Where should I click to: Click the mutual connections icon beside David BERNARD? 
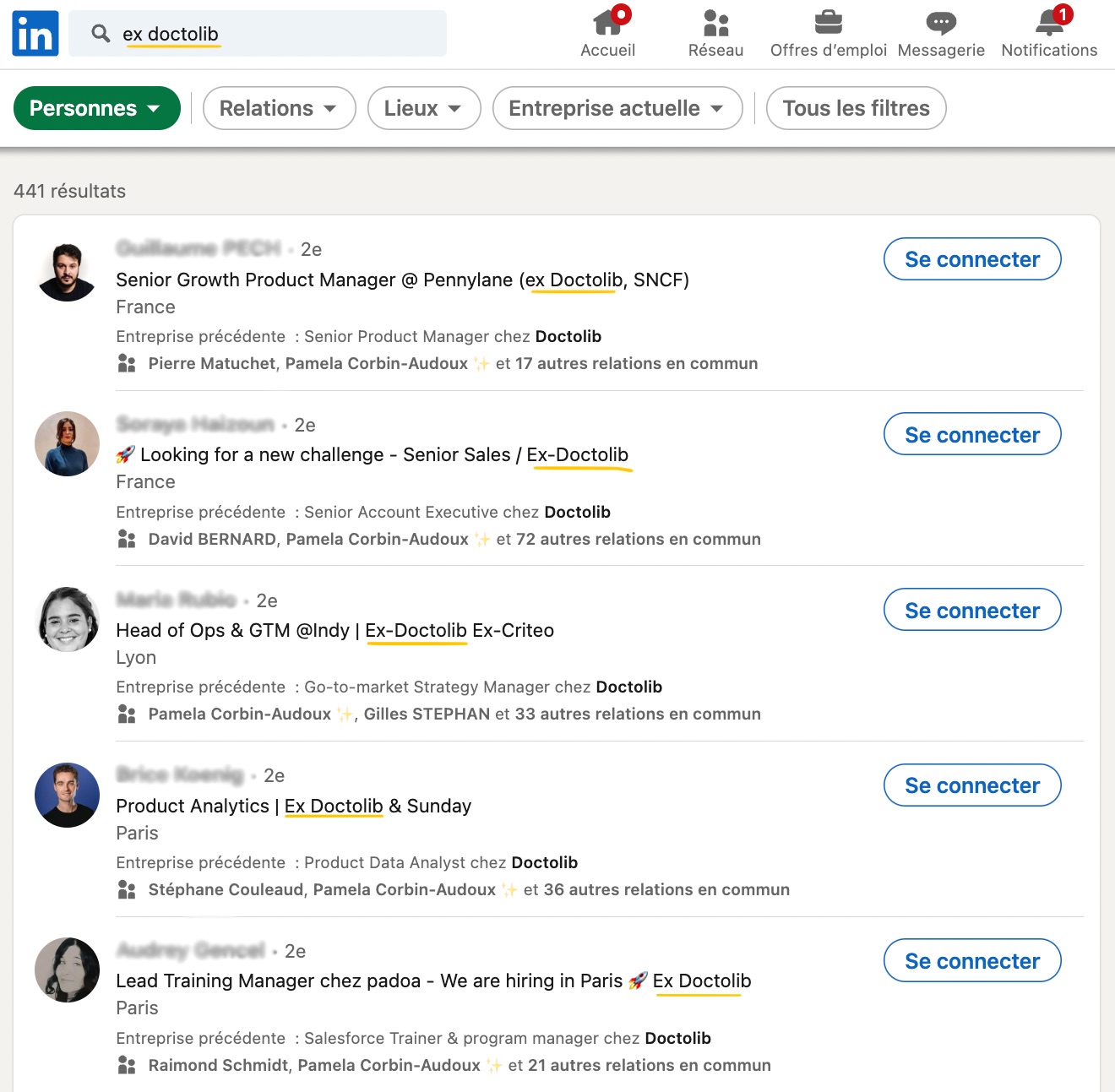pos(127,540)
